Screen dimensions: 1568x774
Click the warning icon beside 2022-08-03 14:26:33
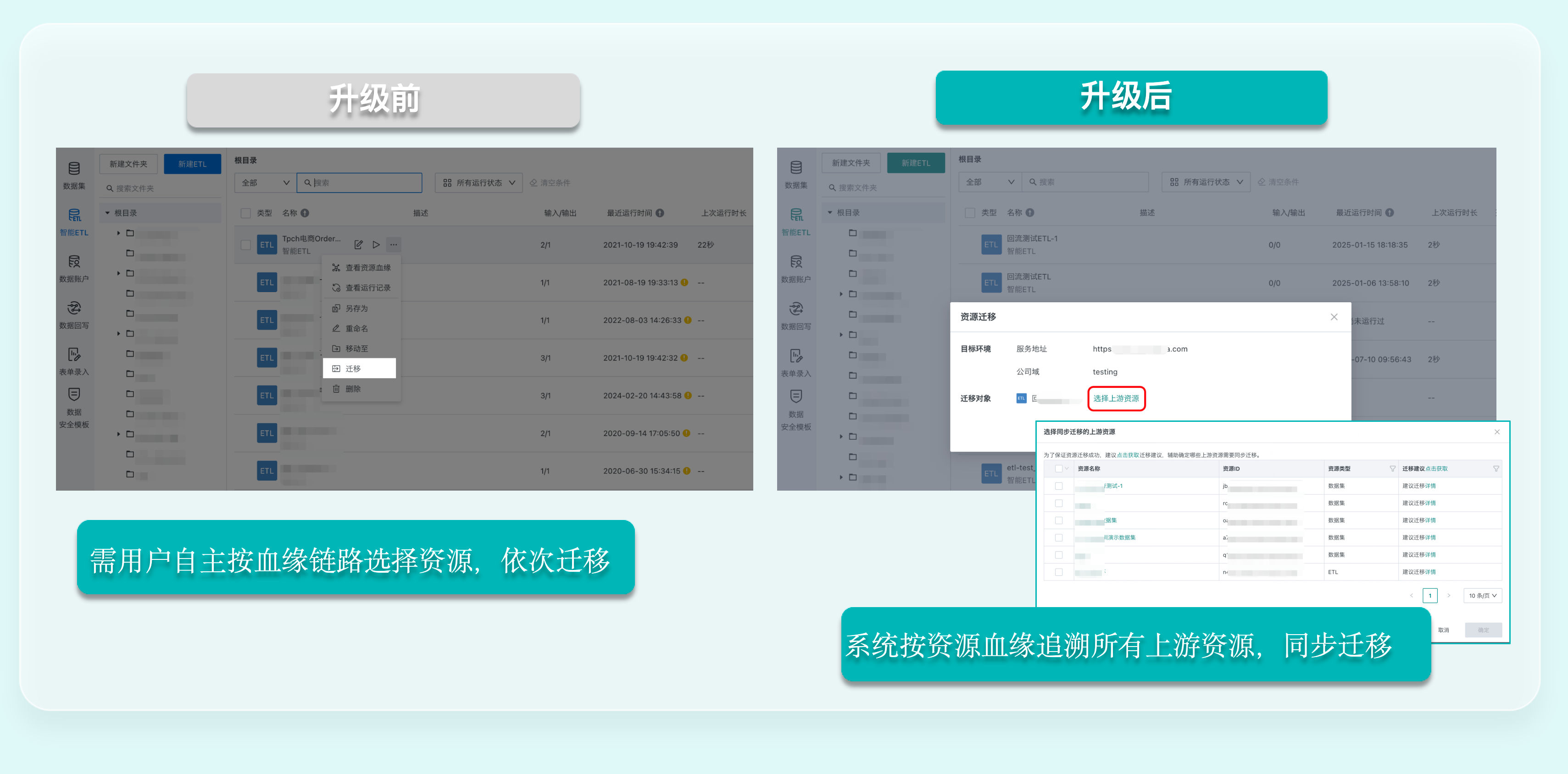[x=688, y=320]
